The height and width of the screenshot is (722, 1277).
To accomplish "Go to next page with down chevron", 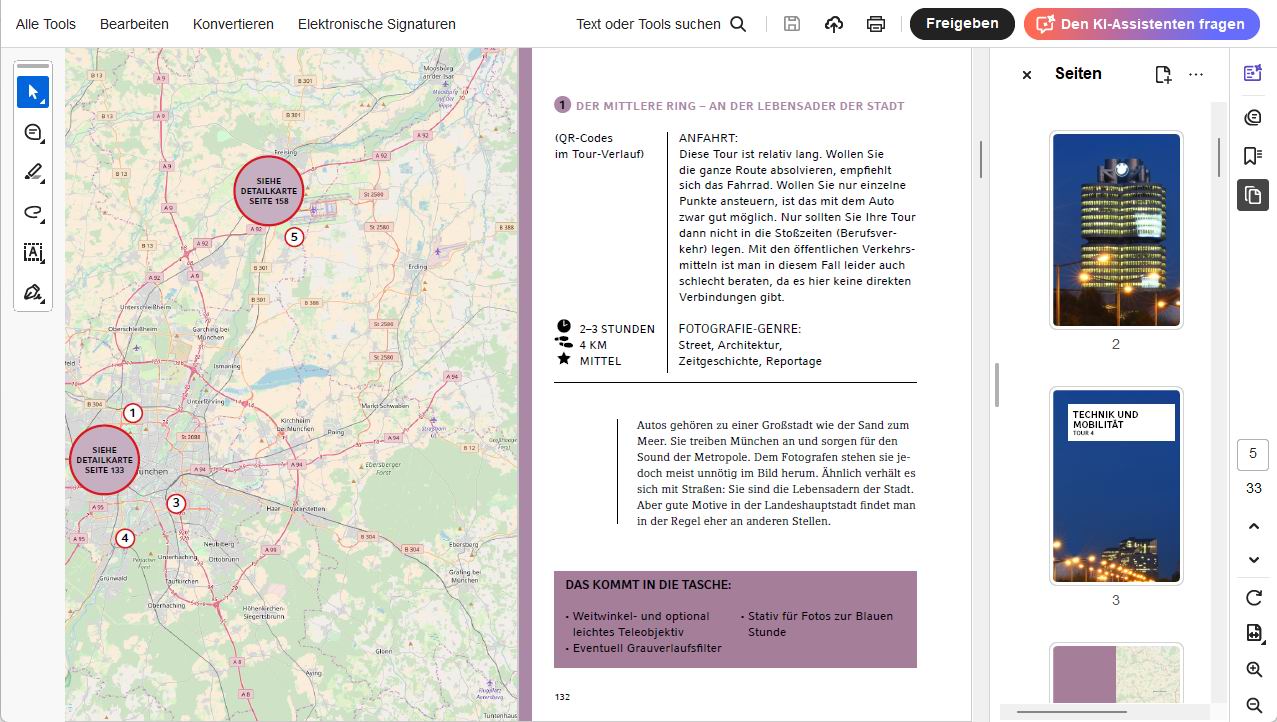I will pos(1253,559).
